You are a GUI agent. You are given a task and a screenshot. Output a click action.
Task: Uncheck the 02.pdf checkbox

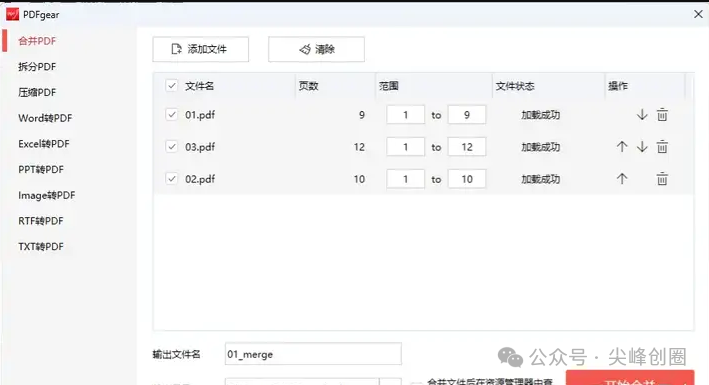tap(171, 179)
